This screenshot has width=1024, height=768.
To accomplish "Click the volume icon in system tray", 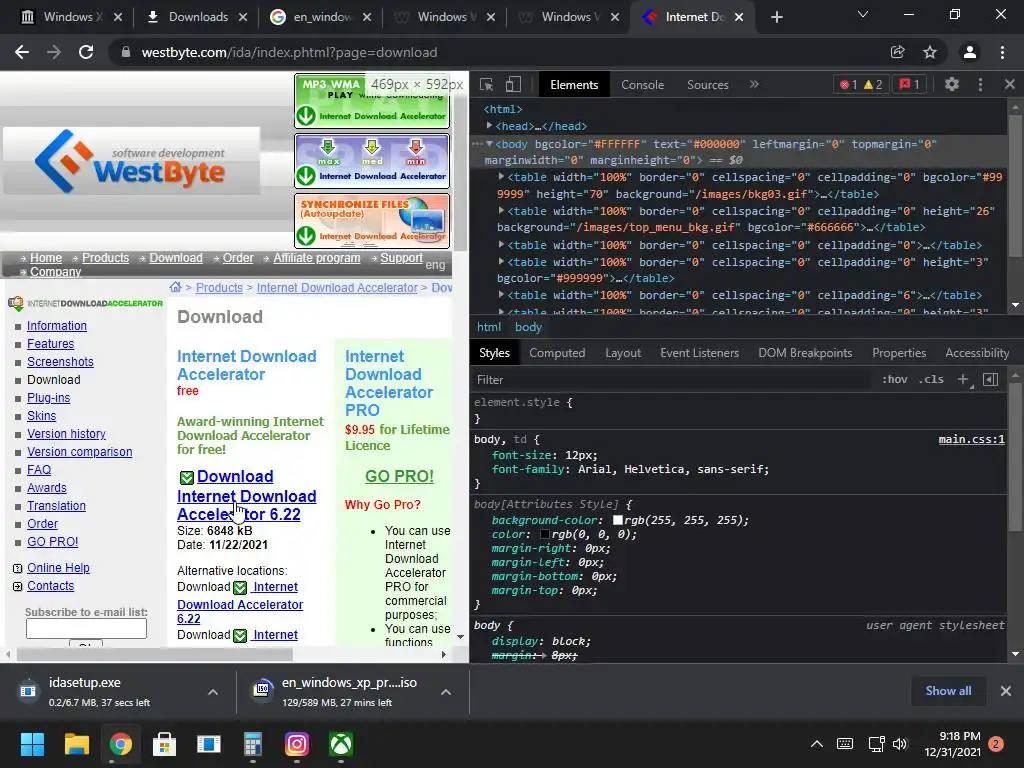I will (x=900, y=744).
